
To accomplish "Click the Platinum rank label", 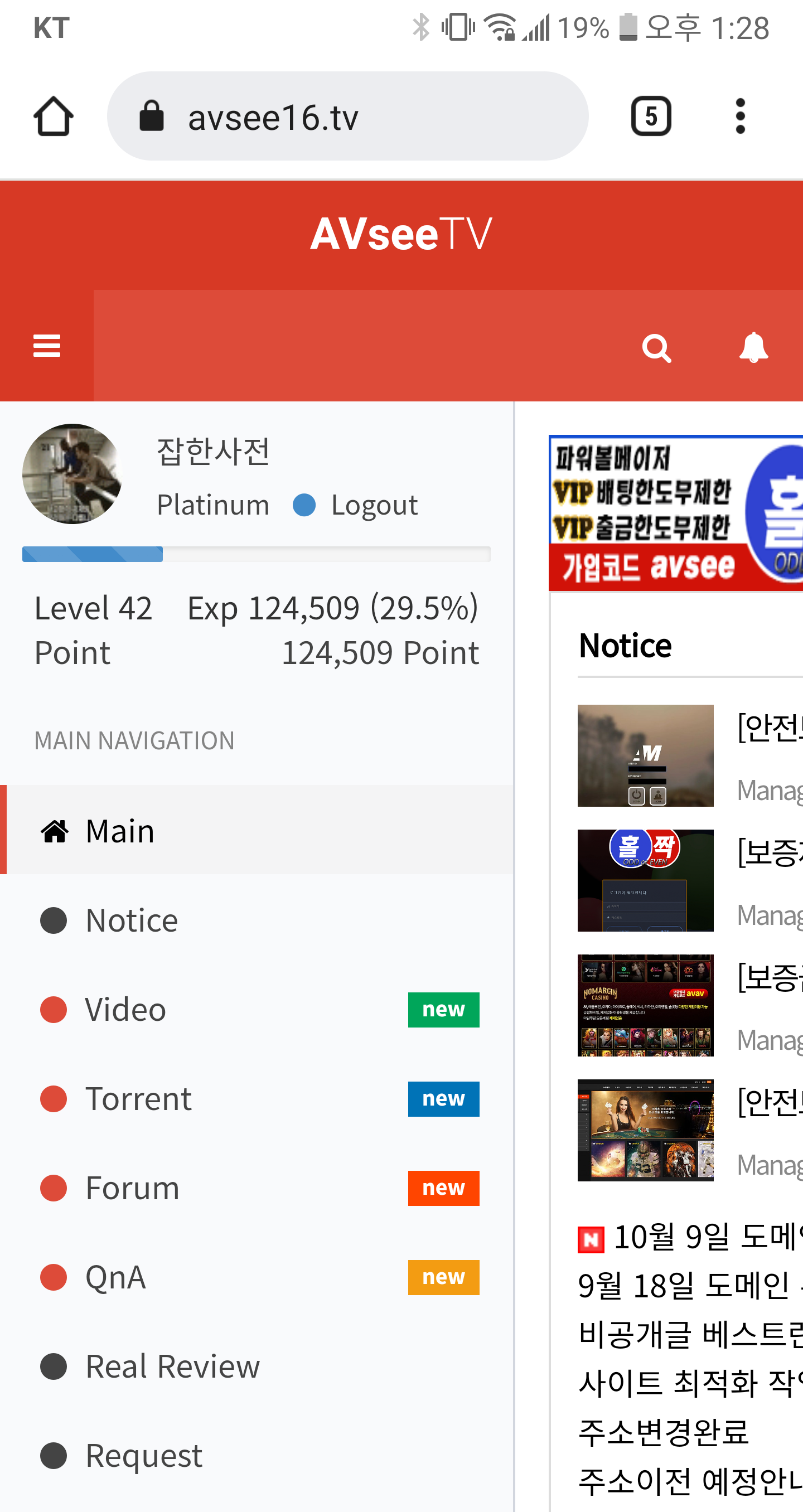I will 213,505.
